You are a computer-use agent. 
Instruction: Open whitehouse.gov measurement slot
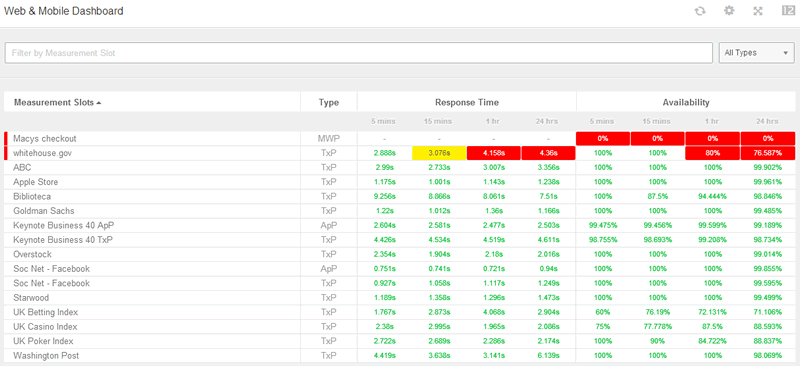click(43, 153)
